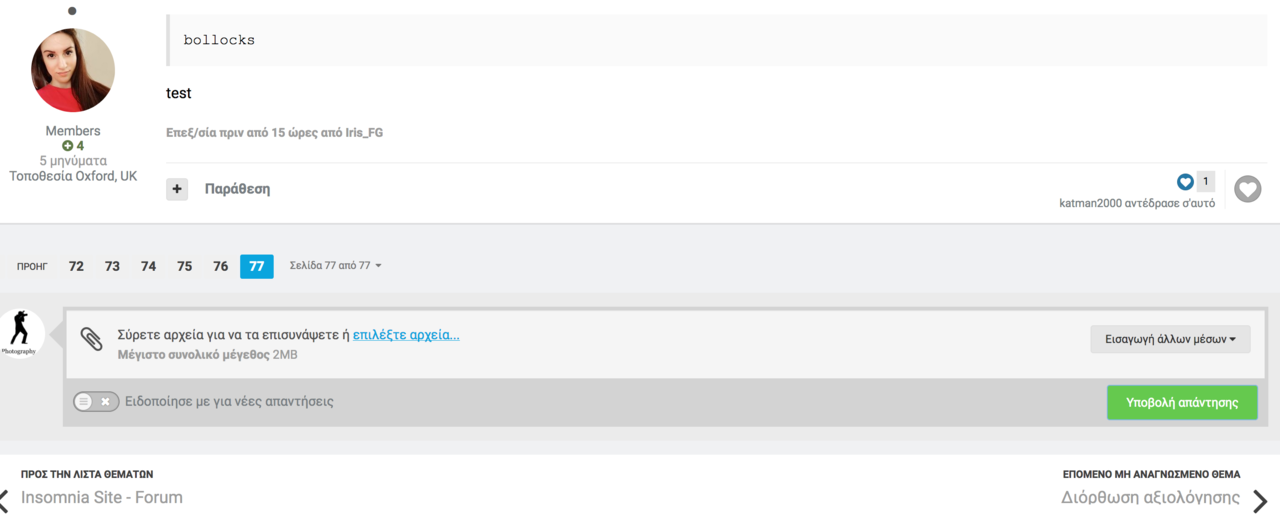This screenshot has height=524, width=1280.
Task: Click the paperclip attachment icon
Action: 91,339
